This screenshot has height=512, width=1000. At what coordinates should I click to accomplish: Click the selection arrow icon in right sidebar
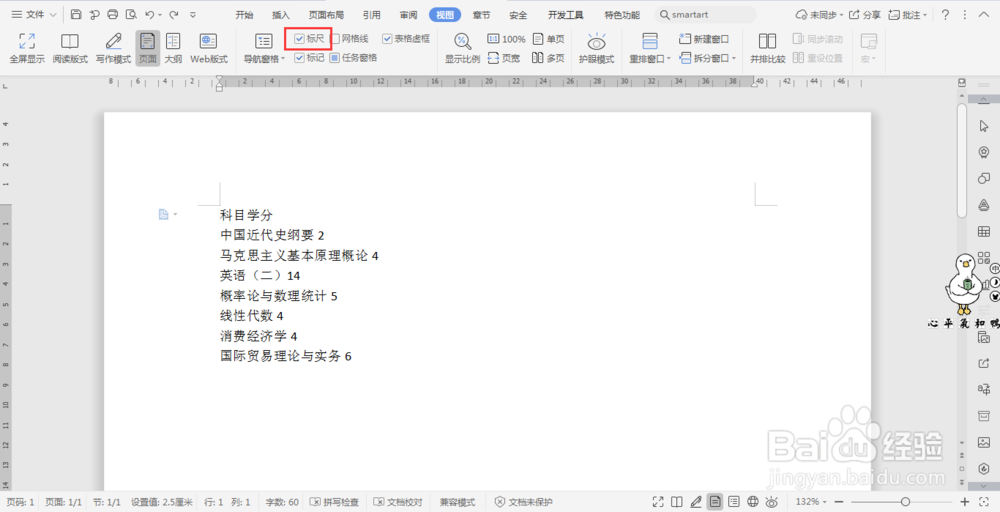point(984,126)
